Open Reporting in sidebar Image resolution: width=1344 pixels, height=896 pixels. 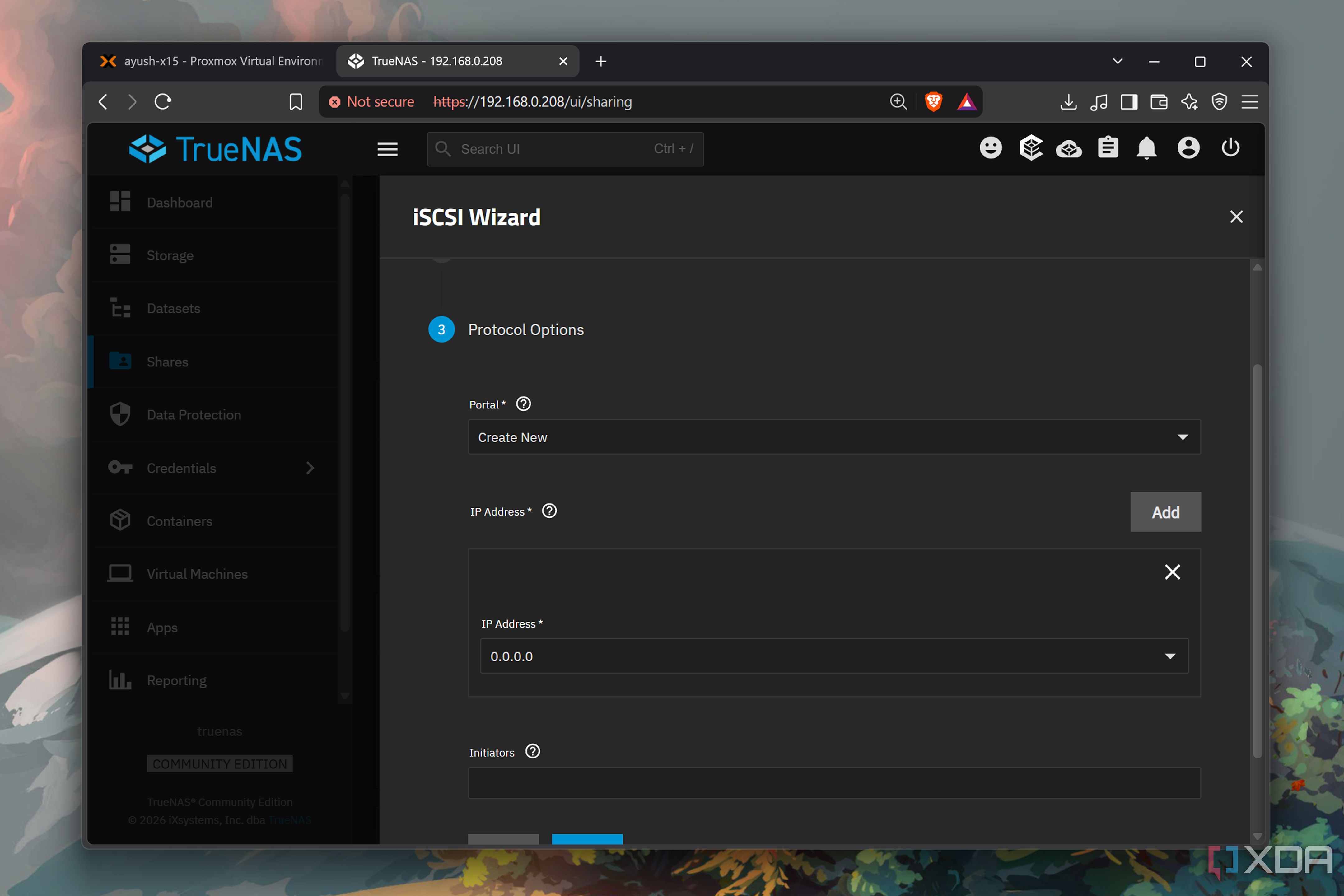(x=213, y=681)
